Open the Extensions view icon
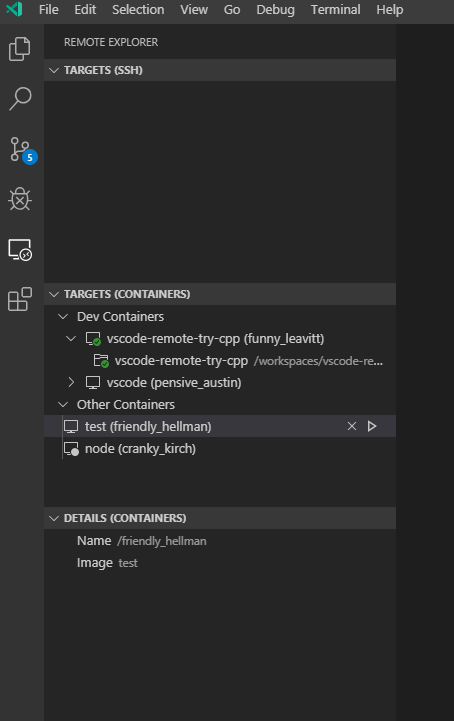This screenshot has width=454, height=721. point(20,299)
